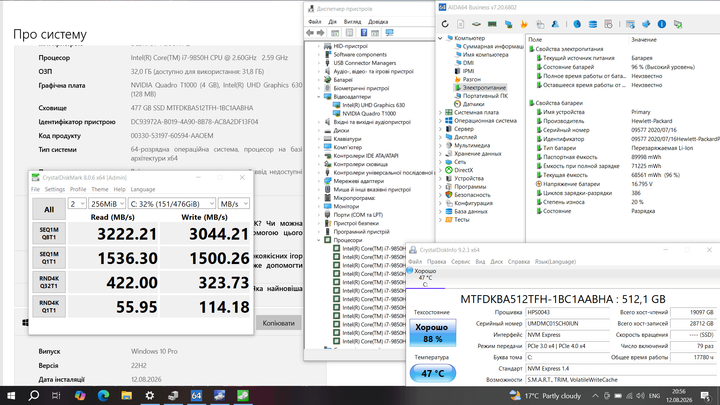Click the Прошивка field showing HPS0043
Viewport: 720px width, 405px height.
[x=568, y=312]
